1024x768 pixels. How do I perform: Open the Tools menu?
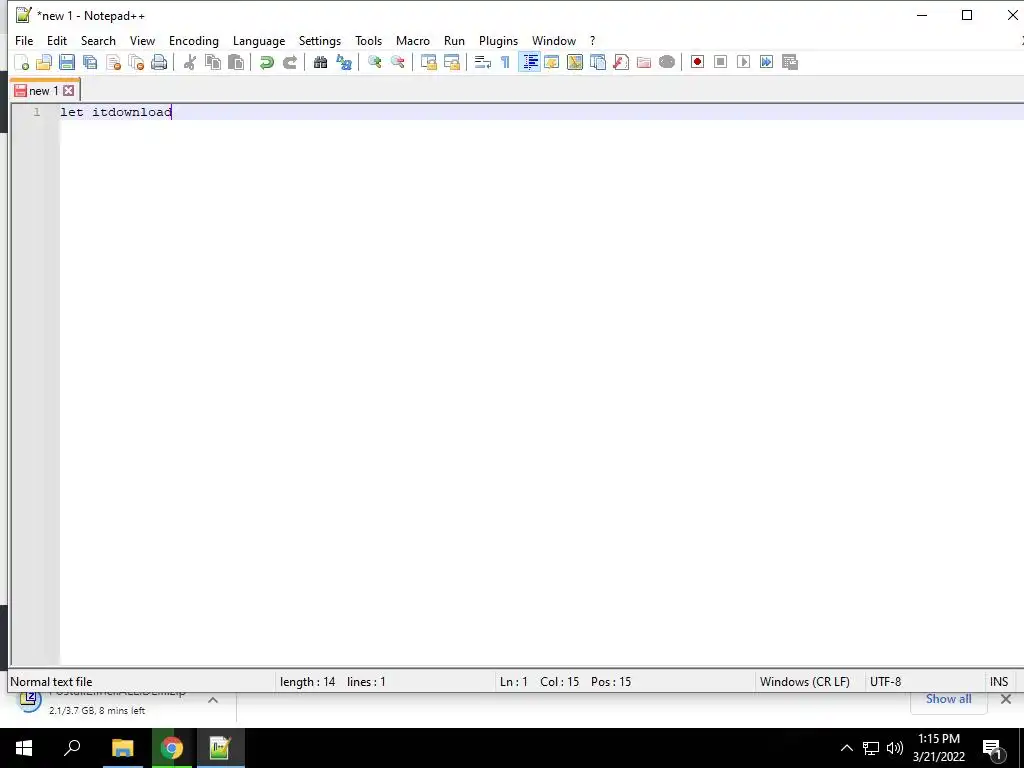368,40
